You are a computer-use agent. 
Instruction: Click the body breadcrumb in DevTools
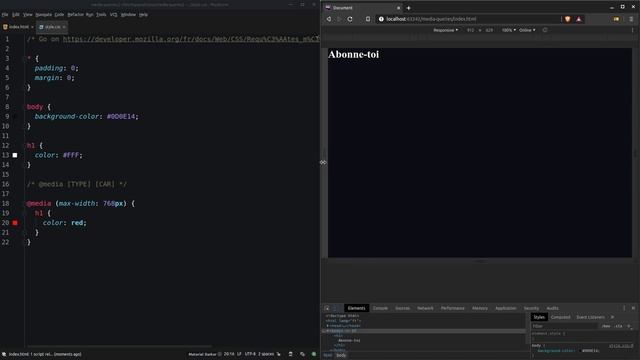coord(341,356)
